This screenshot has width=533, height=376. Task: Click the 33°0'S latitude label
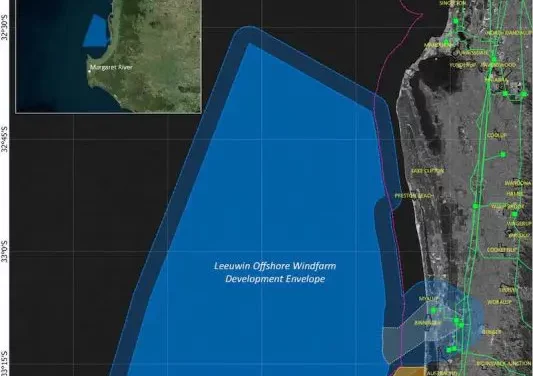click(x=4, y=251)
